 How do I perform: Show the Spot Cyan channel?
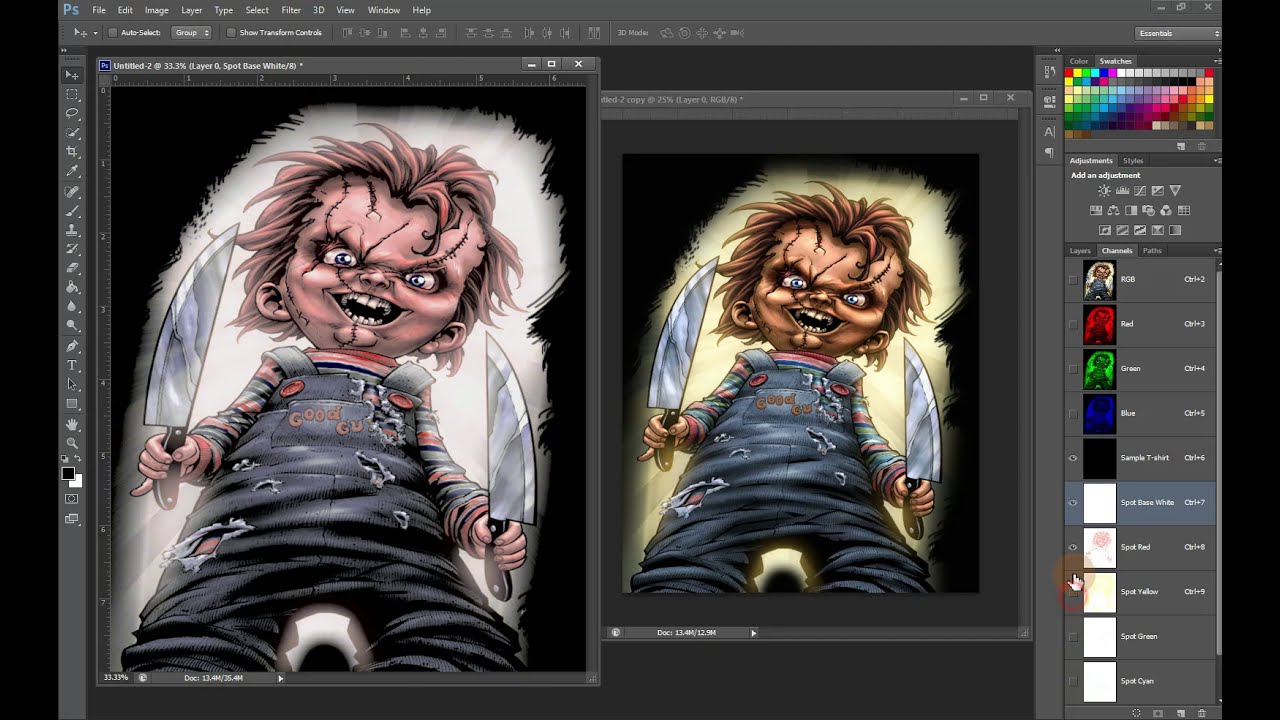1073,681
